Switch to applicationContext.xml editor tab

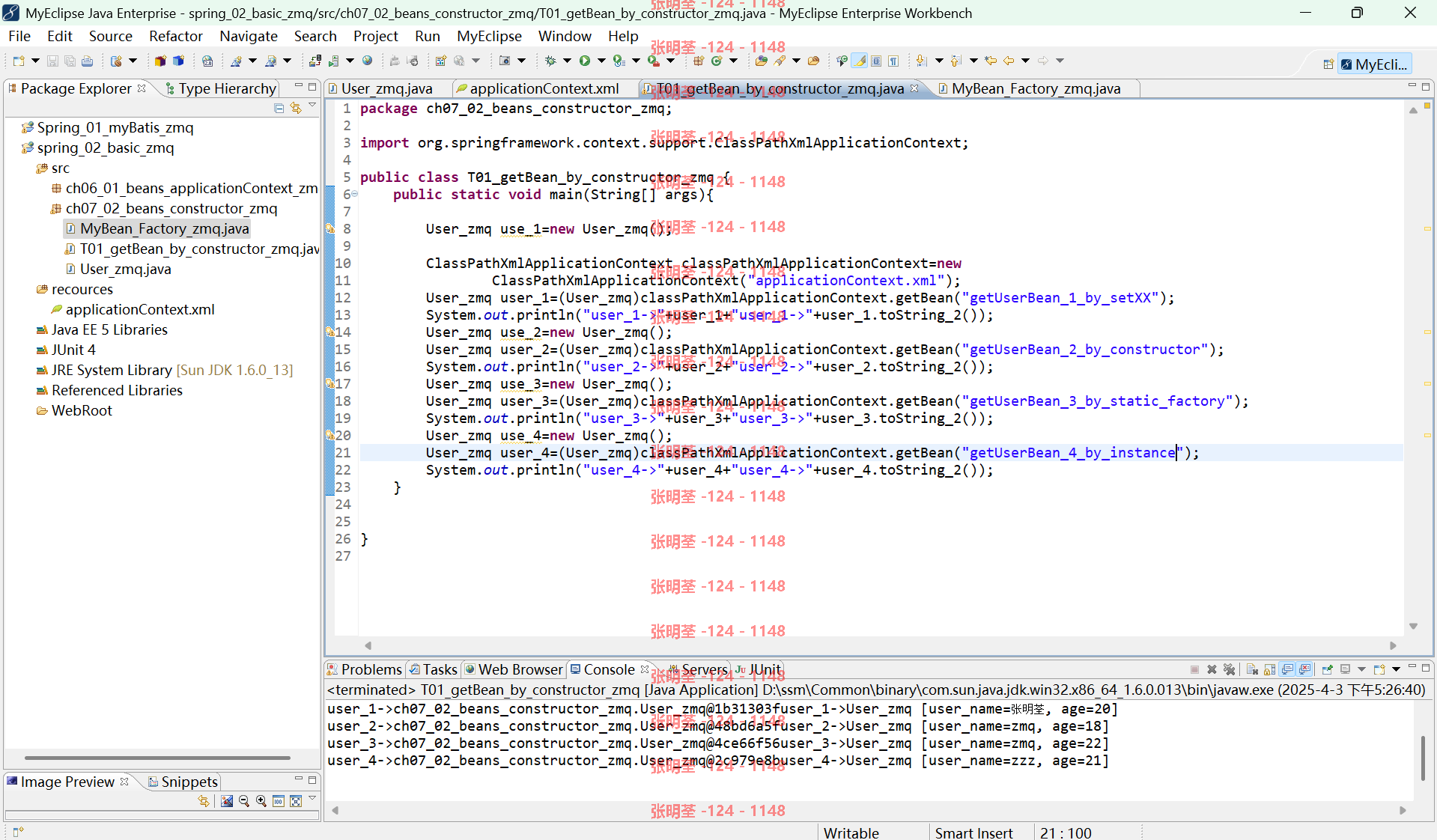[544, 88]
